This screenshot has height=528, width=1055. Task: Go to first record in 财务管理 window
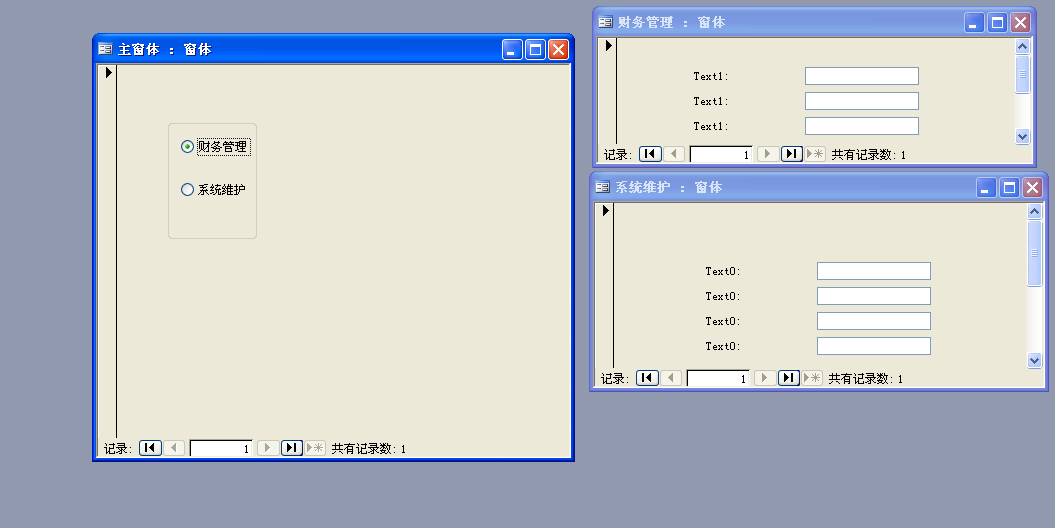click(x=650, y=154)
